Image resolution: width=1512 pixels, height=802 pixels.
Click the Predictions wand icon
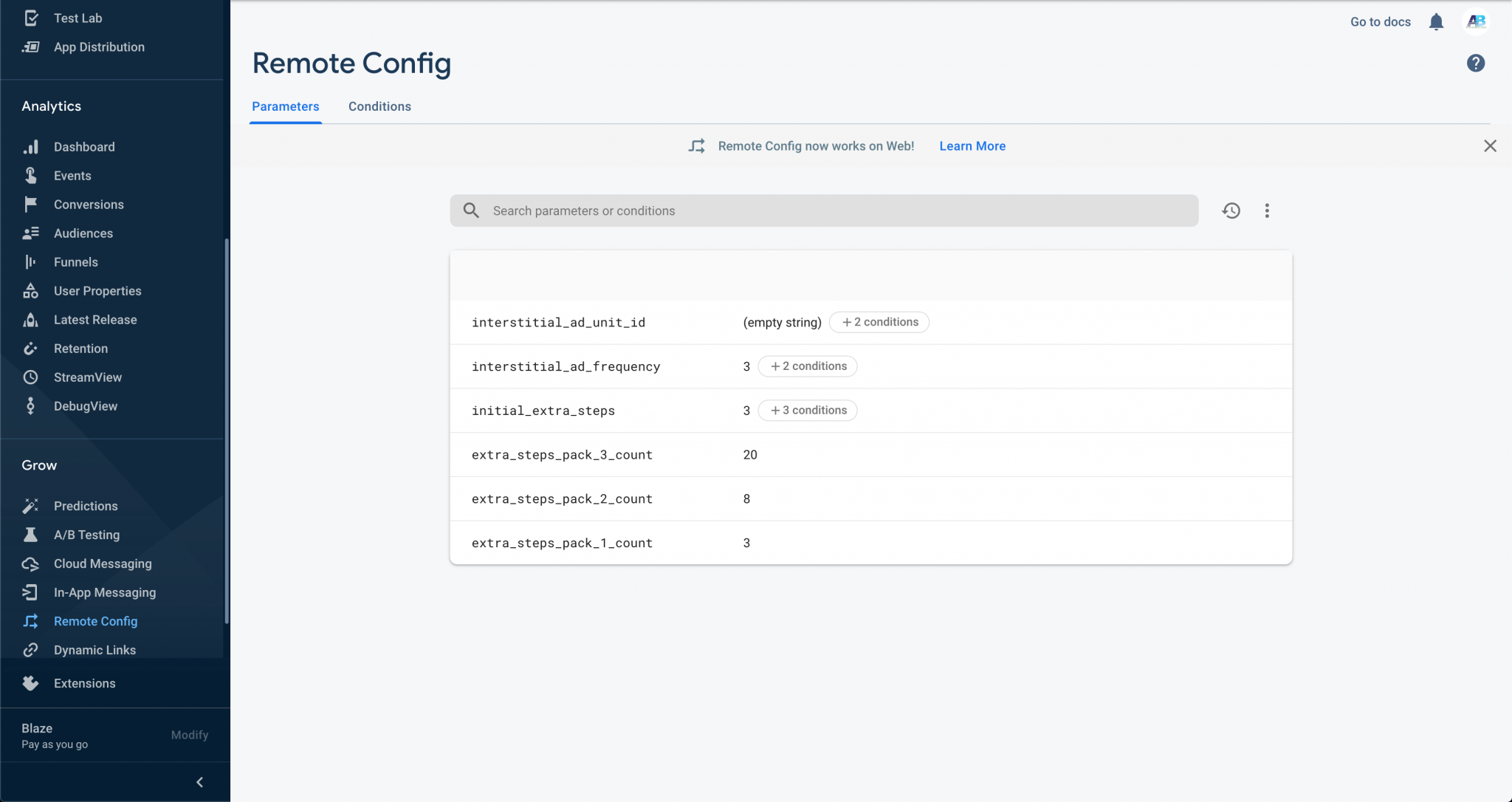tap(30, 506)
